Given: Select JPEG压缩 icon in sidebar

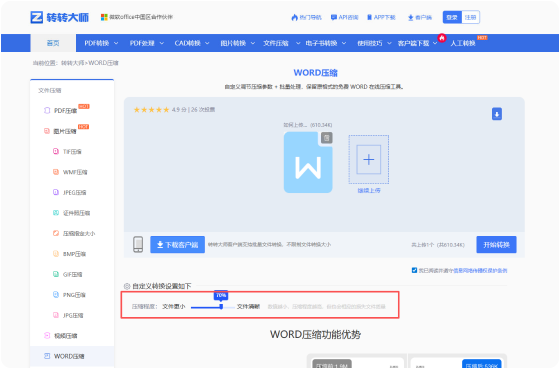Looking at the screenshot, I should (56, 192).
